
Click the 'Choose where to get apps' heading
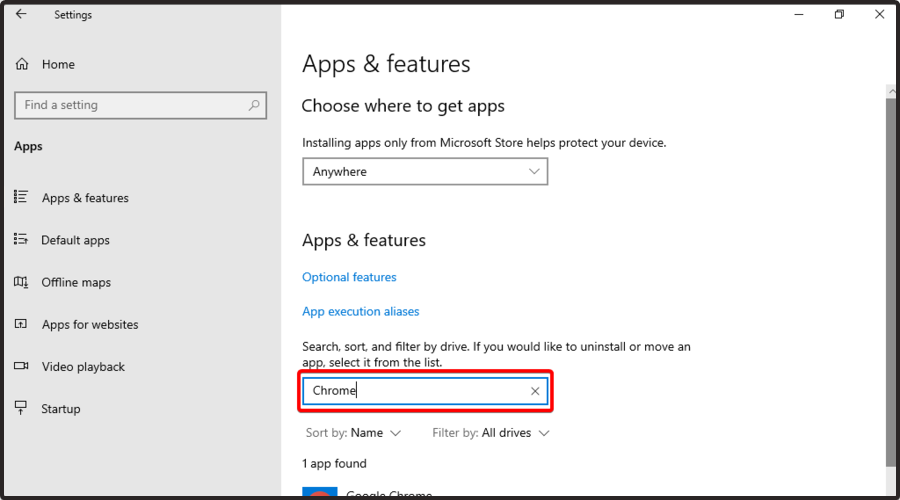click(x=403, y=106)
